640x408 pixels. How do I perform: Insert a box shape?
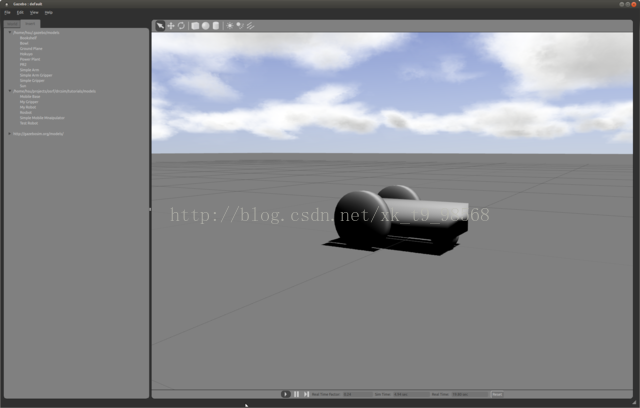tap(195, 26)
